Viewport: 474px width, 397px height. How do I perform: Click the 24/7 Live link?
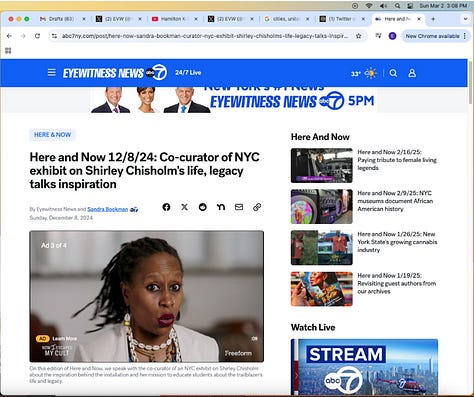tap(188, 73)
